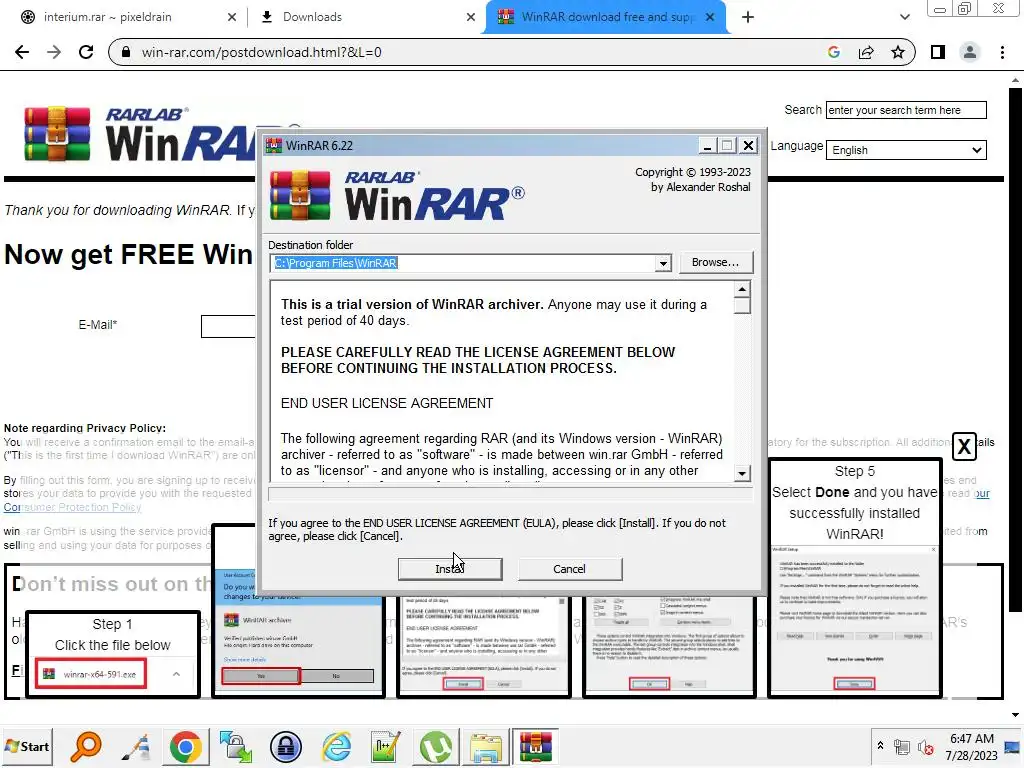1024x768 pixels.
Task: Click the page scrollbar up arrow
Action: click(x=1016, y=80)
